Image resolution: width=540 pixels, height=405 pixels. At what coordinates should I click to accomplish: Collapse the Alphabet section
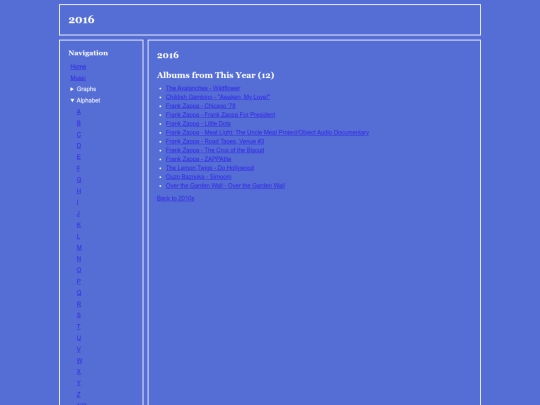click(85, 101)
